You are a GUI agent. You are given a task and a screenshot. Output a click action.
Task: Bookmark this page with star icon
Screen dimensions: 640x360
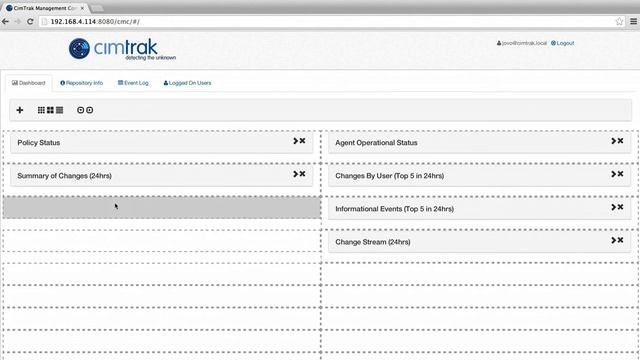point(619,22)
